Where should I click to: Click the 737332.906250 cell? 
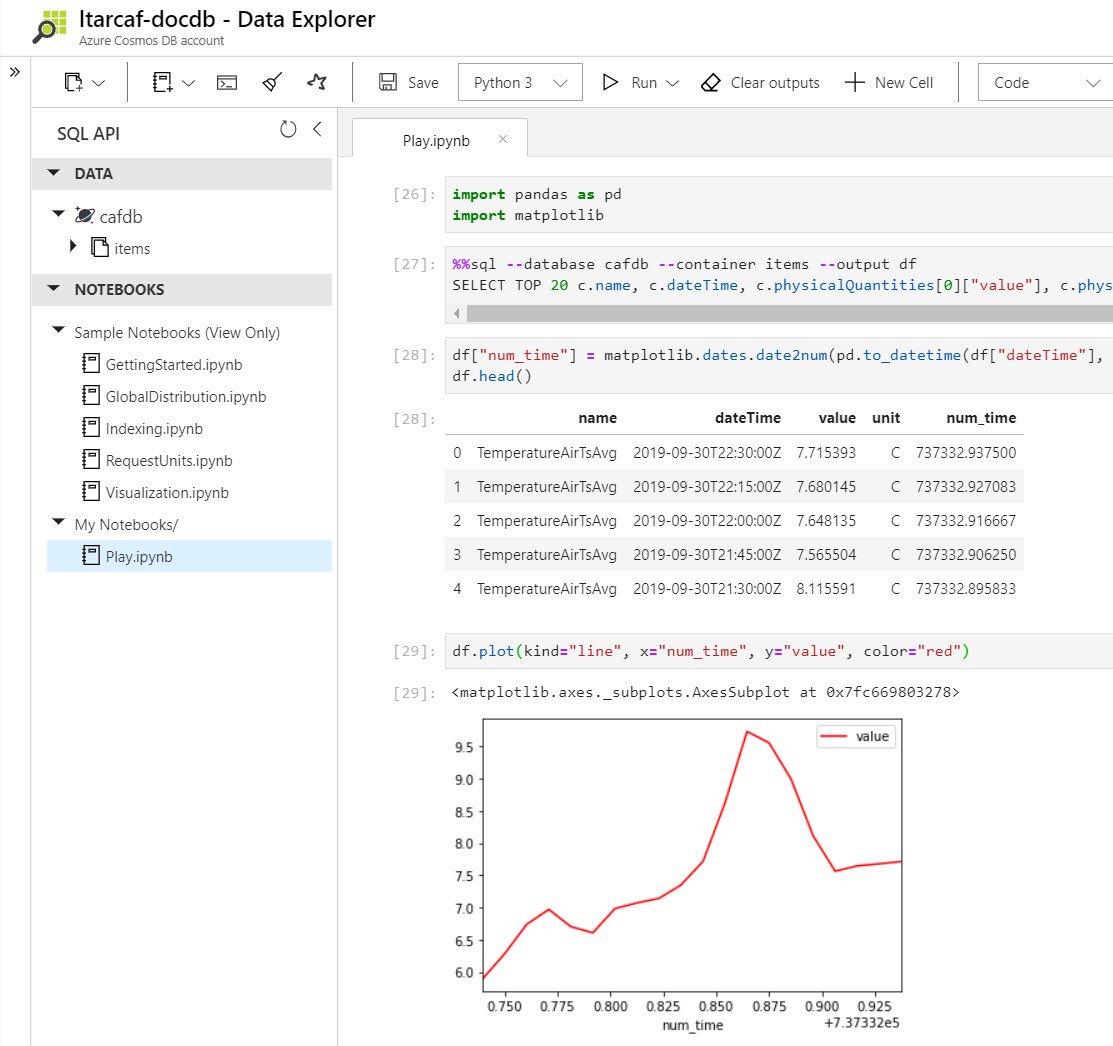(965, 554)
